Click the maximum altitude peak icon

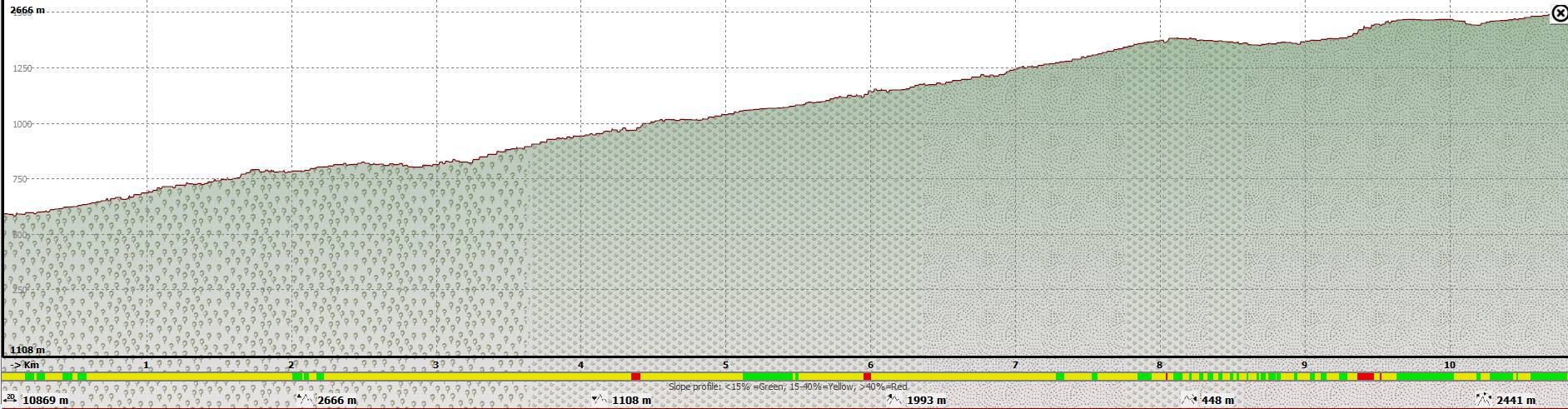click(305, 400)
